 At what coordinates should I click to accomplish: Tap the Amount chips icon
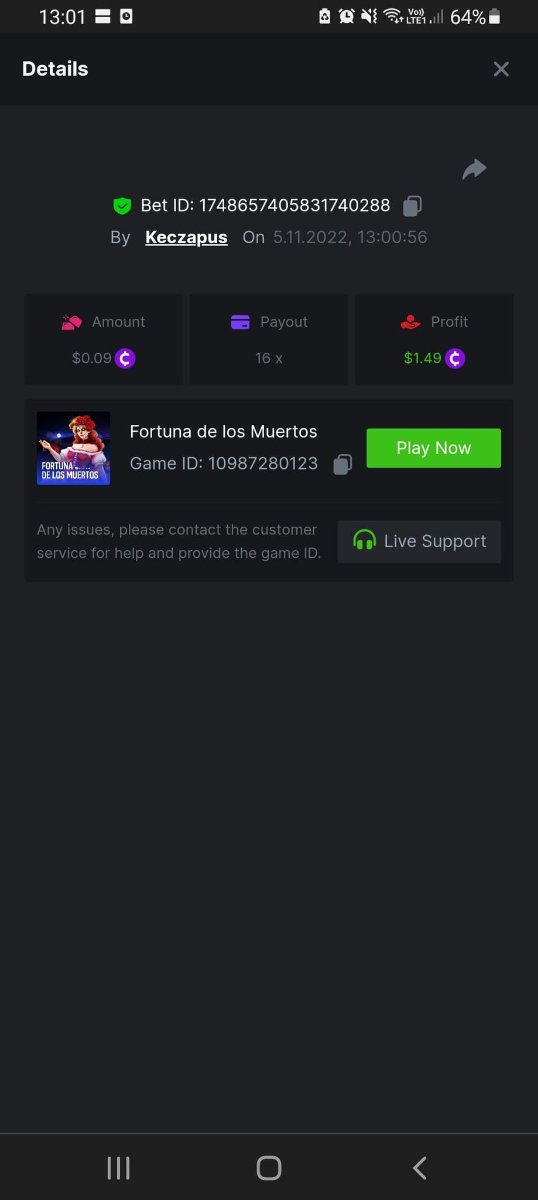[x=71, y=322]
